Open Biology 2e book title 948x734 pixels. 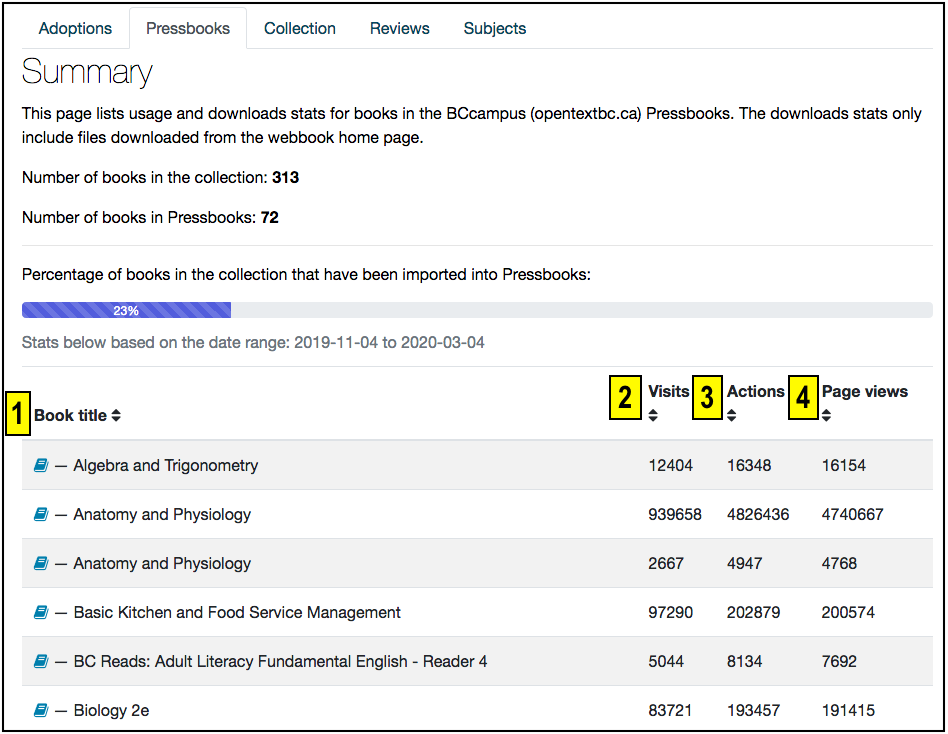pos(111,710)
